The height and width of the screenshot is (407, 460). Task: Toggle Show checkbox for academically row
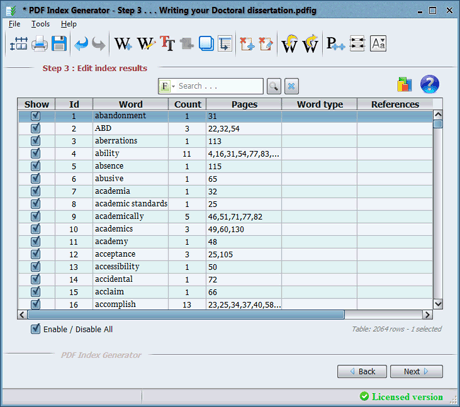point(36,217)
